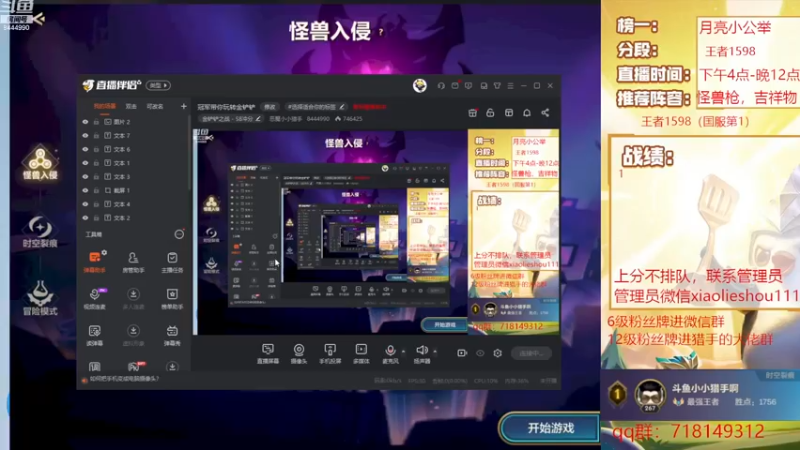Open the 弹幕秀 tool
The height and width of the screenshot is (450, 800).
pyautogui.click(x=172, y=335)
